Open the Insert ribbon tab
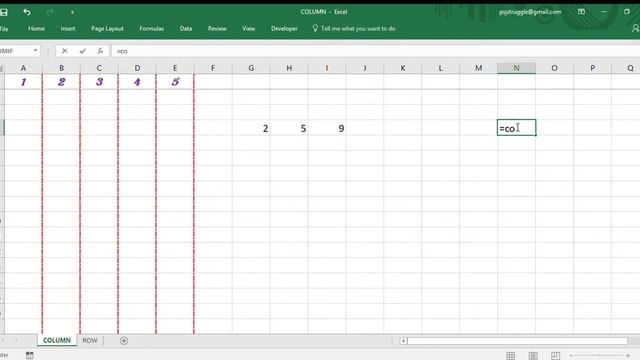This screenshot has height=360, width=640. [68, 29]
